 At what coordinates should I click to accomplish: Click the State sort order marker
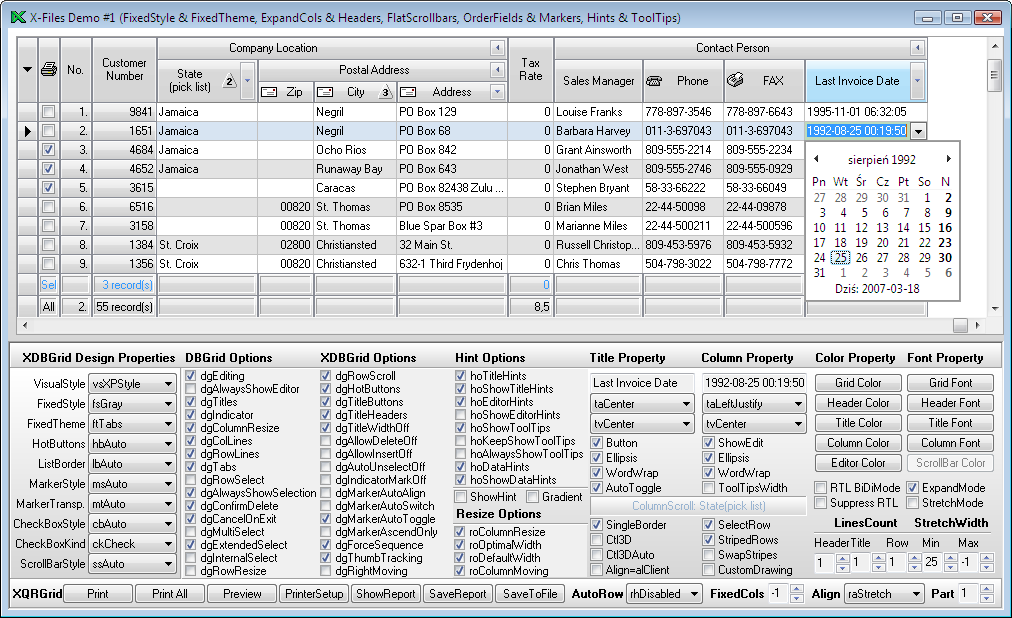pos(228,81)
